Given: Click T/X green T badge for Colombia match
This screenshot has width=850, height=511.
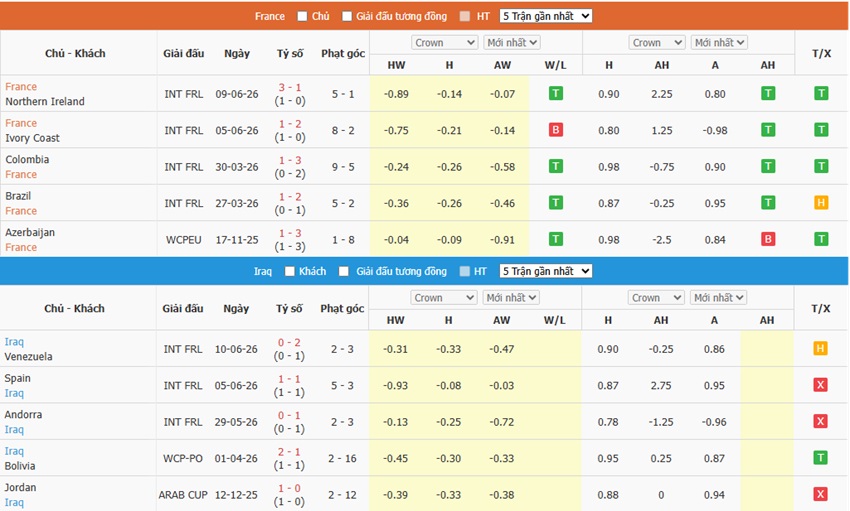Looking at the screenshot, I should coord(821,166).
